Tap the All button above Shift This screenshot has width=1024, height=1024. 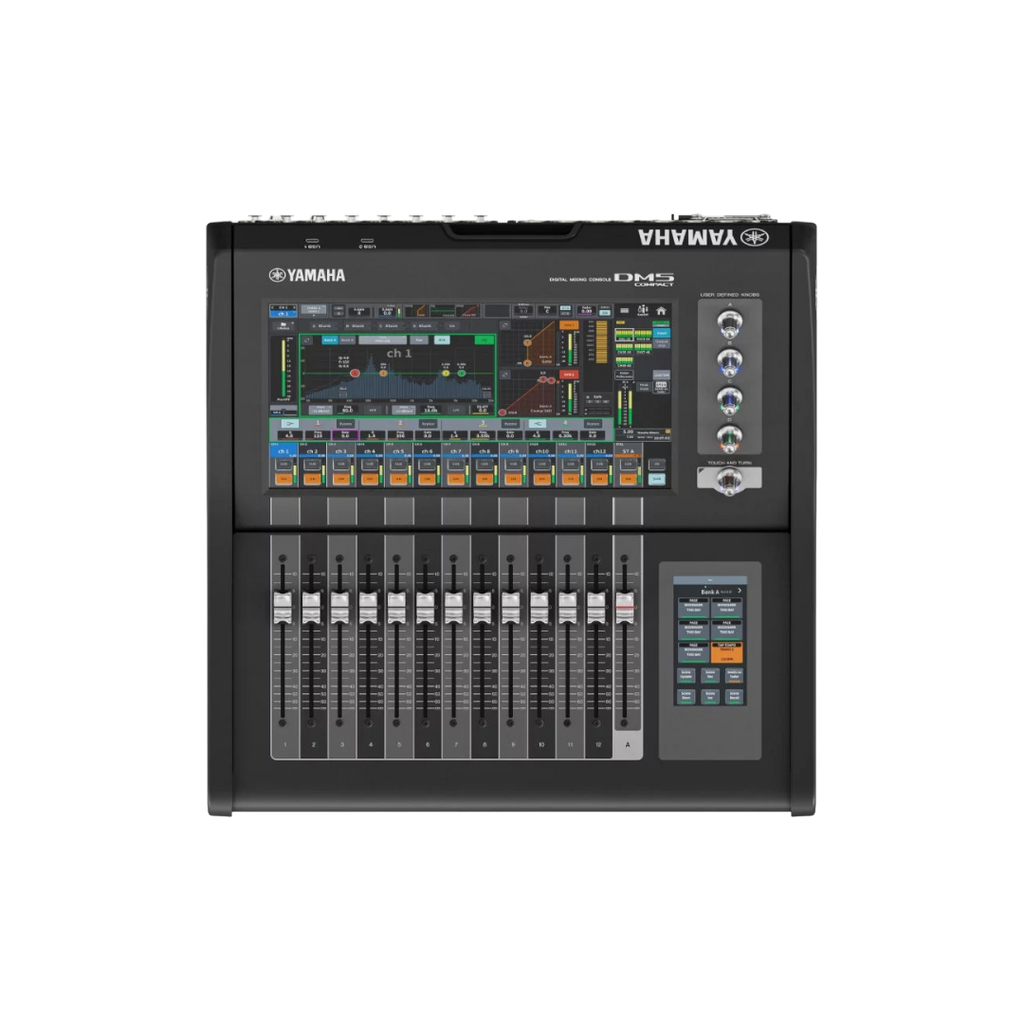(657, 464)
